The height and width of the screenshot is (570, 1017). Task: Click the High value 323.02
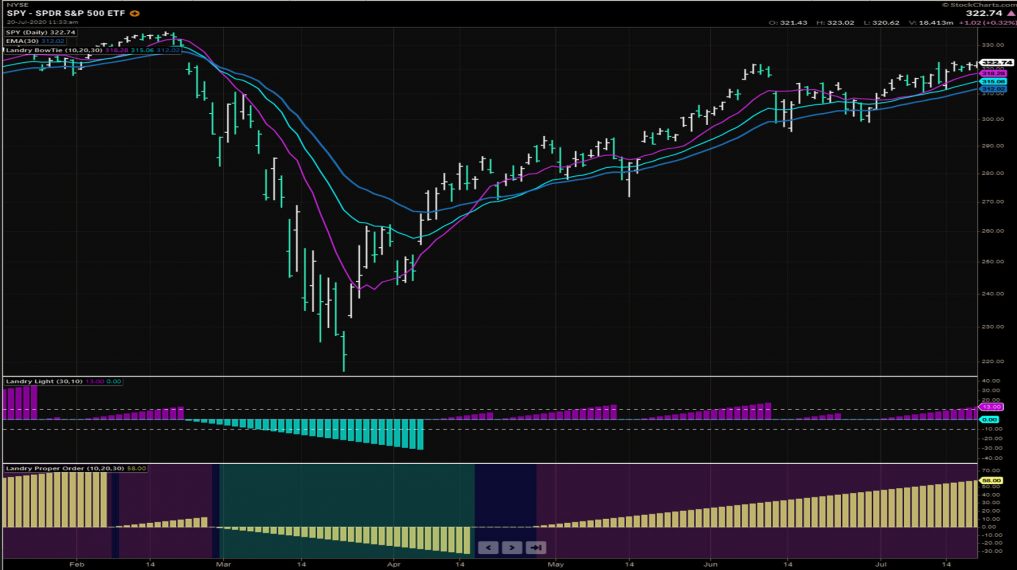[840, 23]
